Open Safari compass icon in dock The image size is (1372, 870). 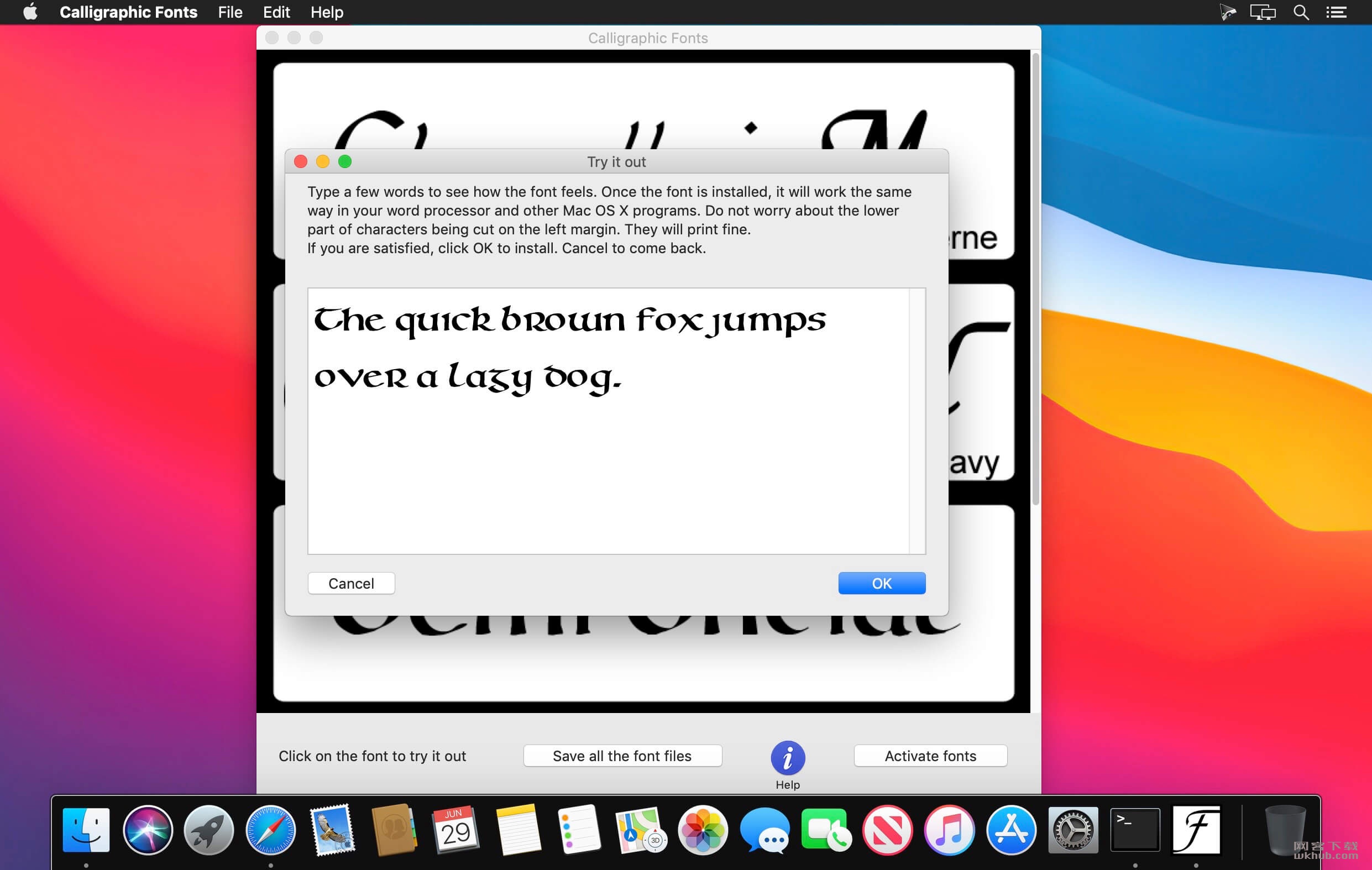click(271, 830)
